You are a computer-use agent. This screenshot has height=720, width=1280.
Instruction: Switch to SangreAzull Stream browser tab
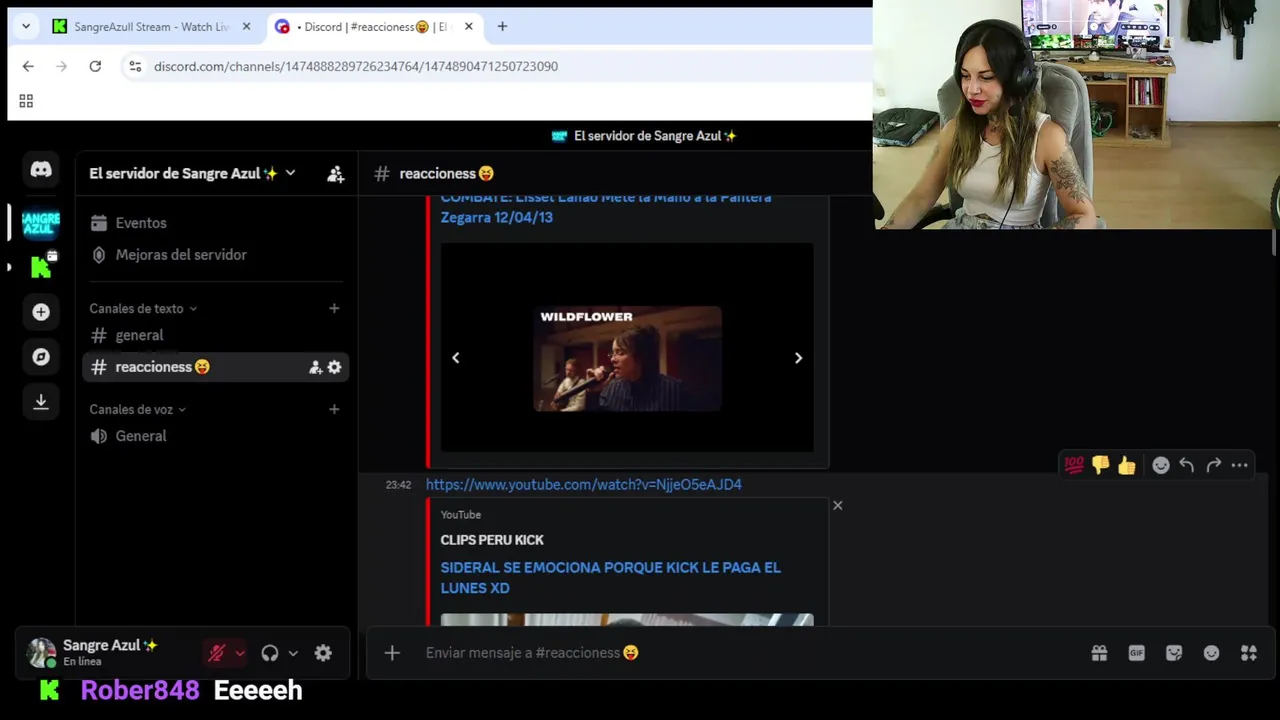(151, 27)
